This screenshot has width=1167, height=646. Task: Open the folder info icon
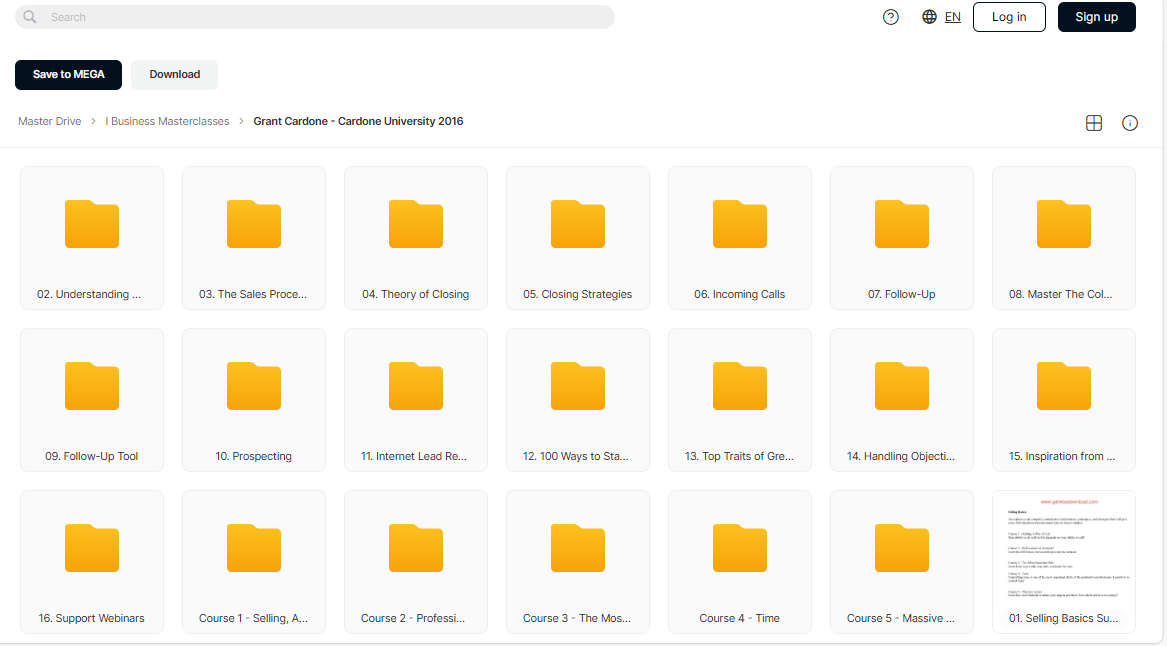click(1129, 123)
